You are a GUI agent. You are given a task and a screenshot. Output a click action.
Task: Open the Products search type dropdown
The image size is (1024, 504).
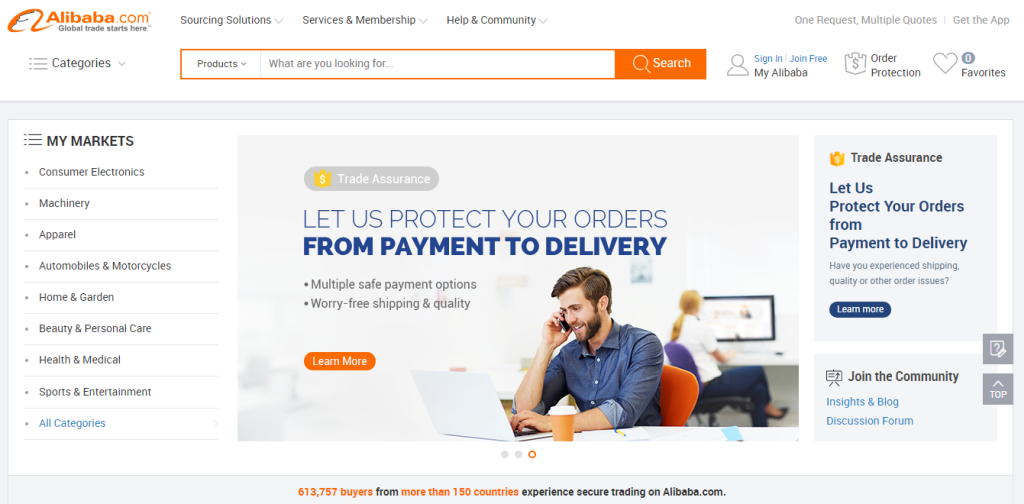(x=221, y=64)
